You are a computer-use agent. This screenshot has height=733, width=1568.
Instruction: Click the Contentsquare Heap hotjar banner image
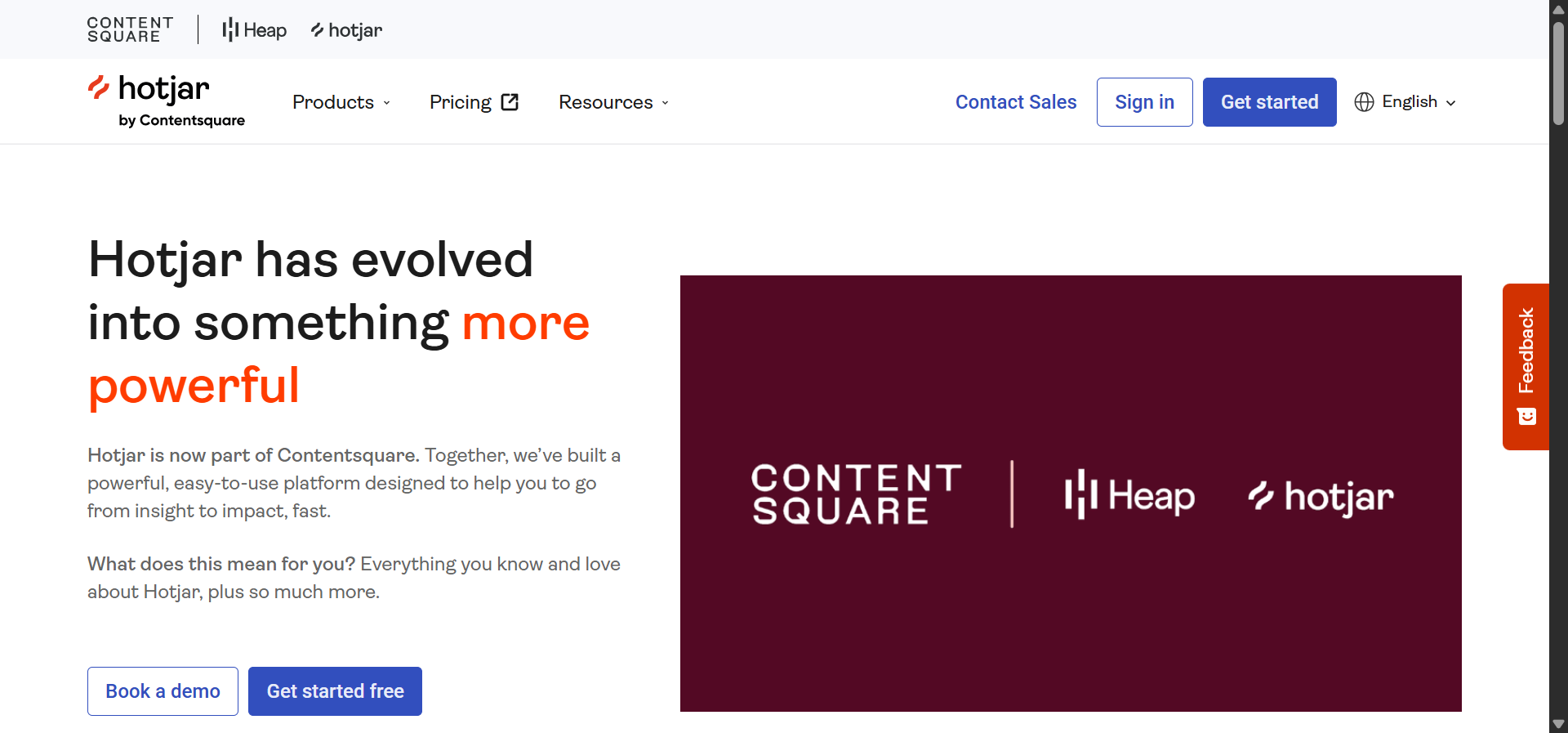pyautogui.click(x=1071, y=494)
